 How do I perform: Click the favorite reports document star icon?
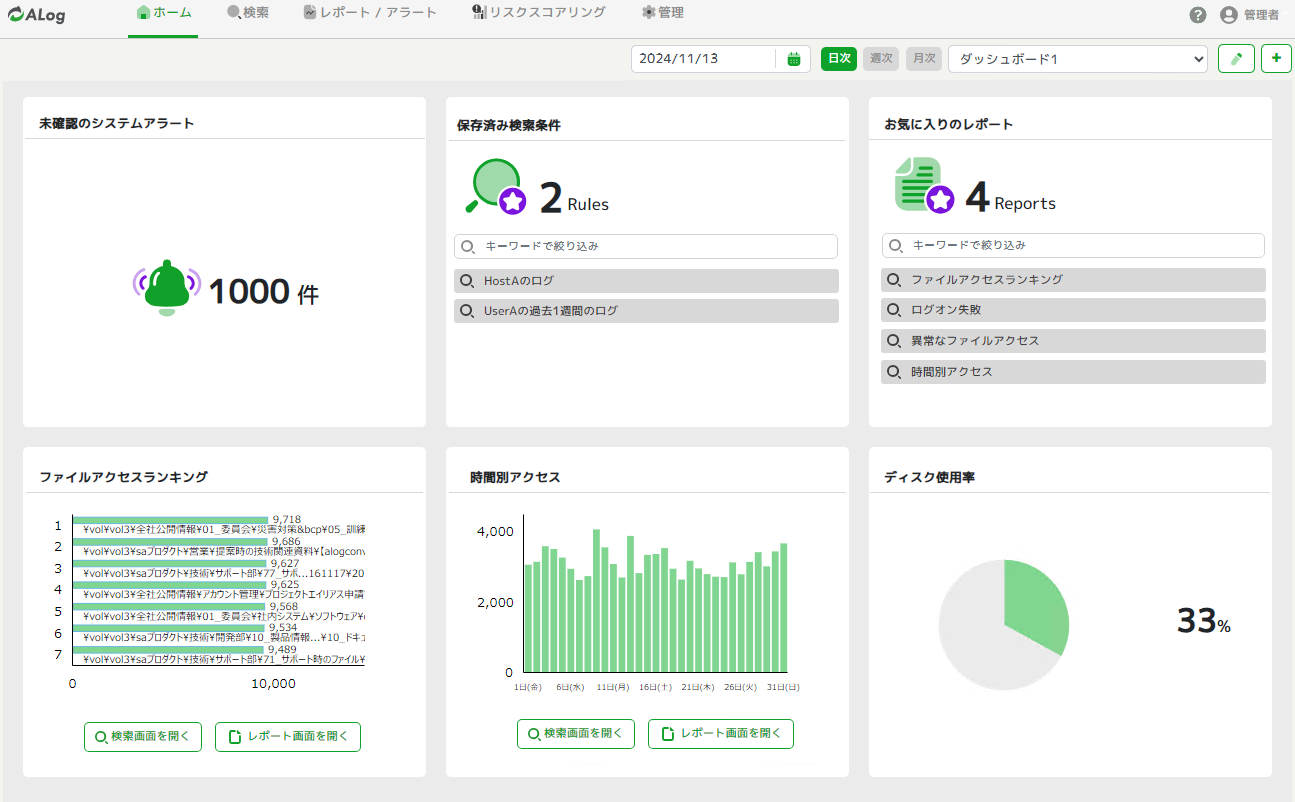click(924, 185)
